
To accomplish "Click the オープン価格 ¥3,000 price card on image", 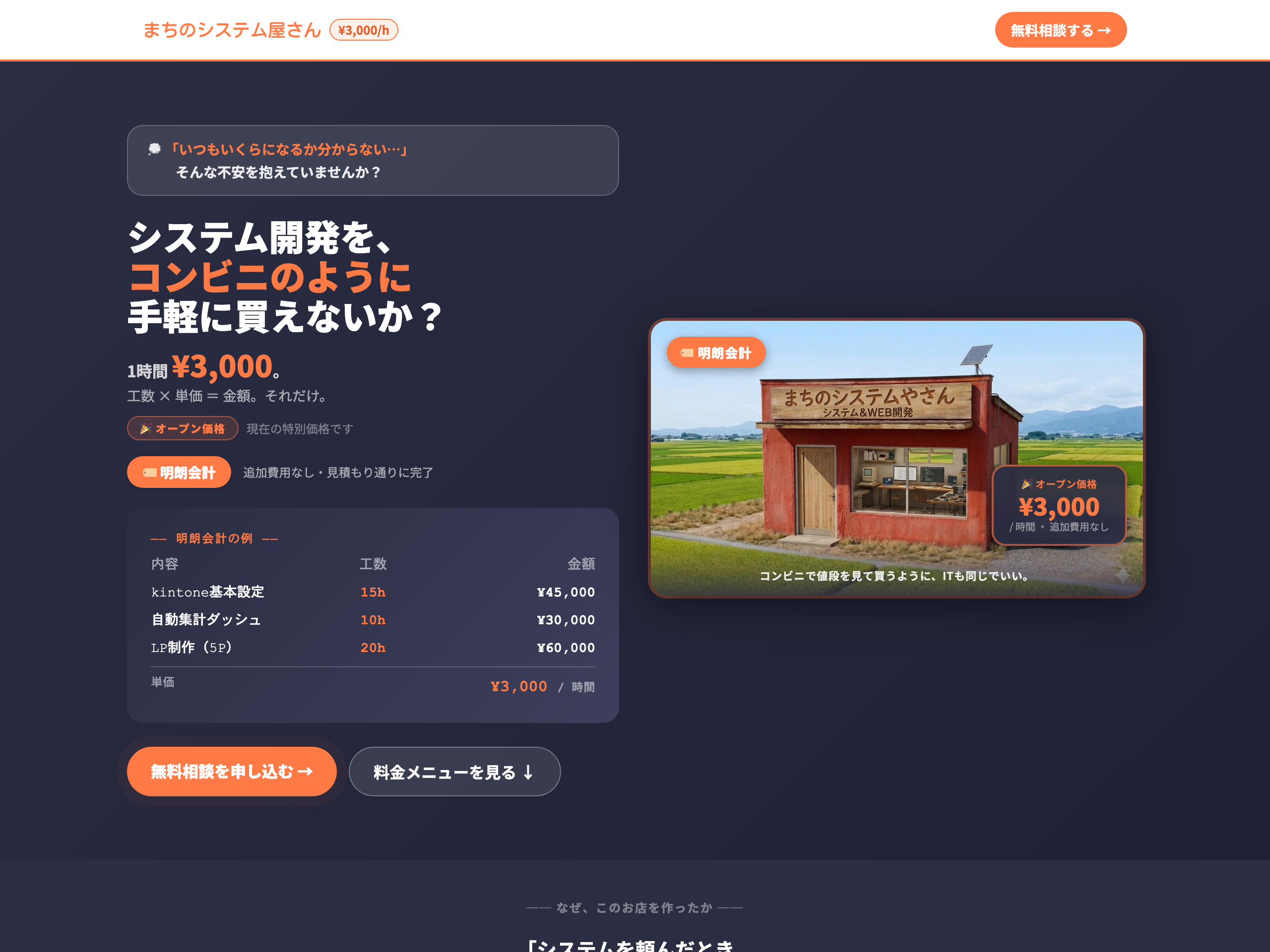I will pyautogui.click(x=1059, y=505).
